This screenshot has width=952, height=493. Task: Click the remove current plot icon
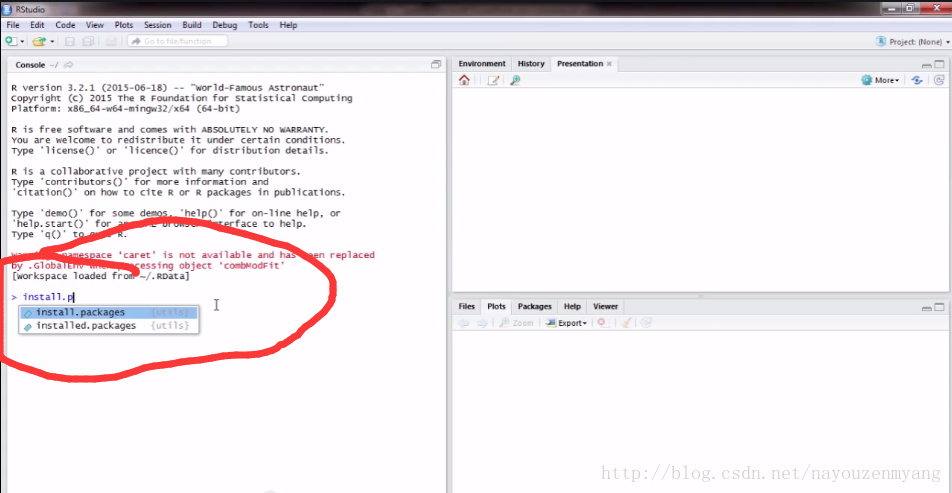[602, 323]
